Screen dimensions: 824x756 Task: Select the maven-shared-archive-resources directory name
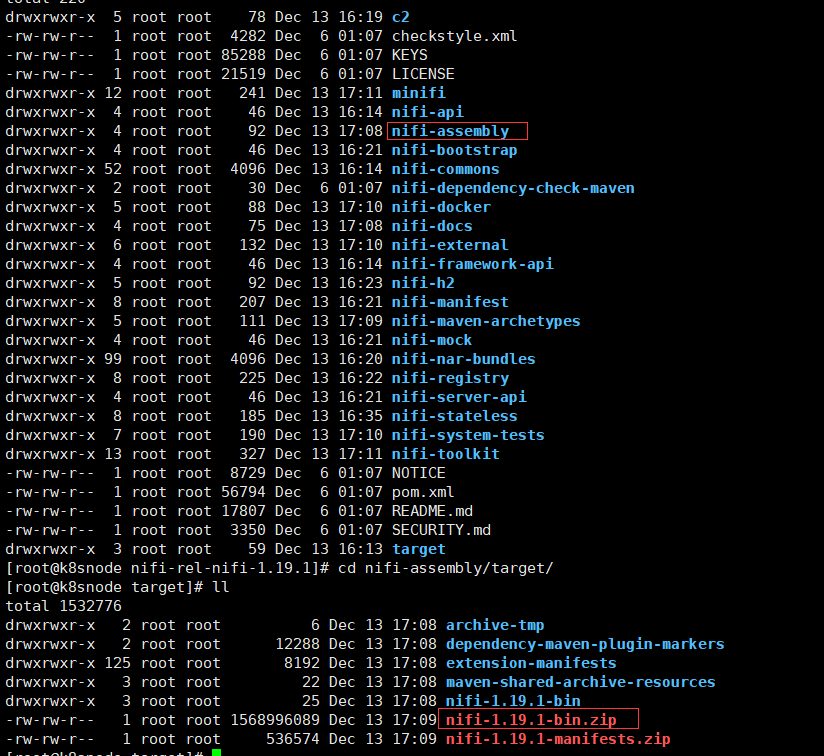581,682
